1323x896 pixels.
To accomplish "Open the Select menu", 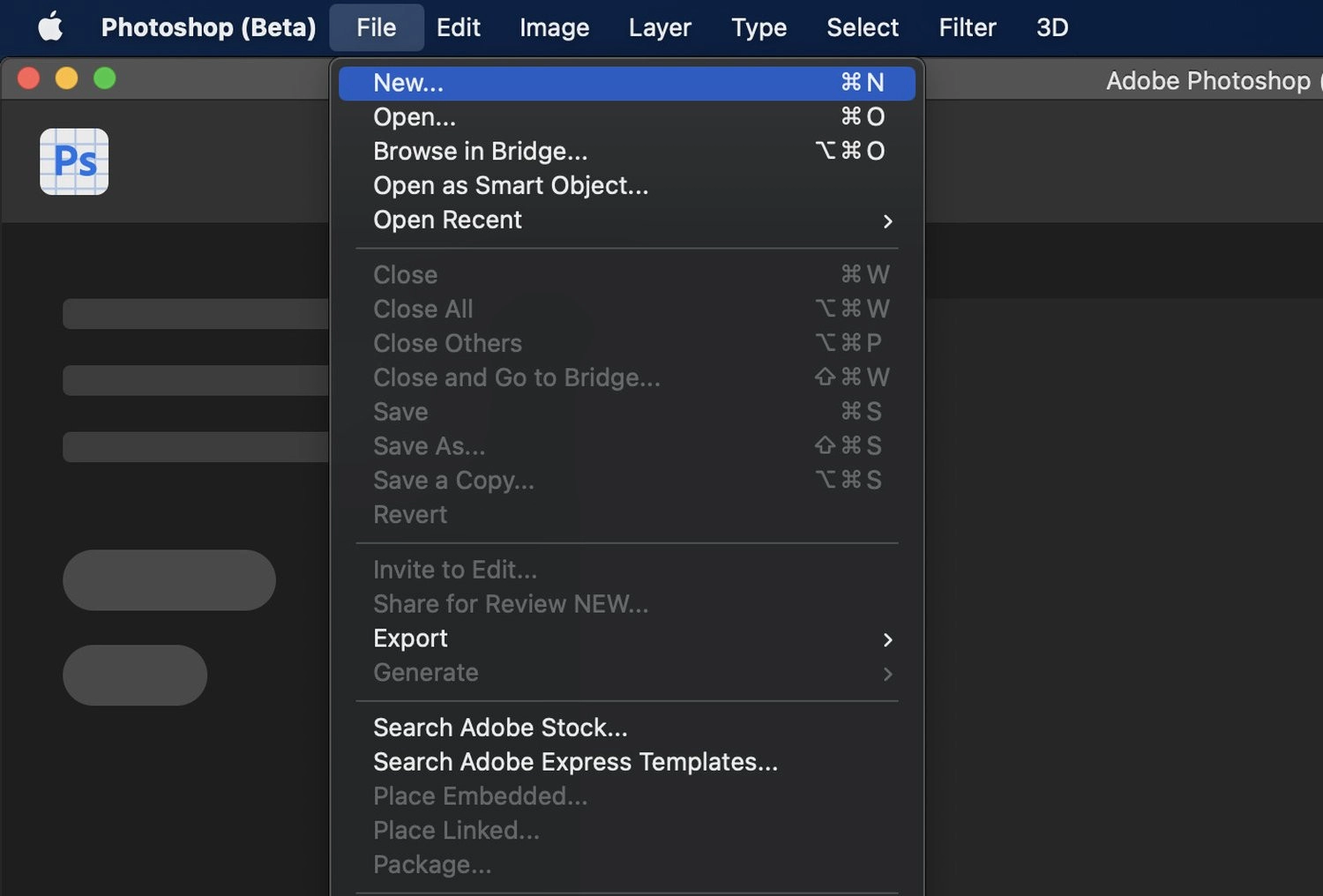I will click(863, 27).
